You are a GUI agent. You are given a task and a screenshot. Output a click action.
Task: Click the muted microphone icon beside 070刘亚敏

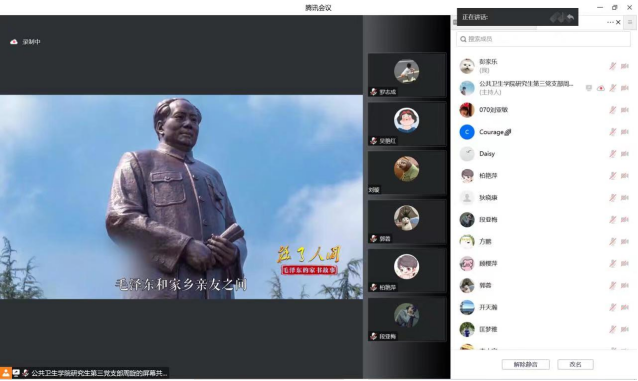pyautogui.click(x=612, y=110)
